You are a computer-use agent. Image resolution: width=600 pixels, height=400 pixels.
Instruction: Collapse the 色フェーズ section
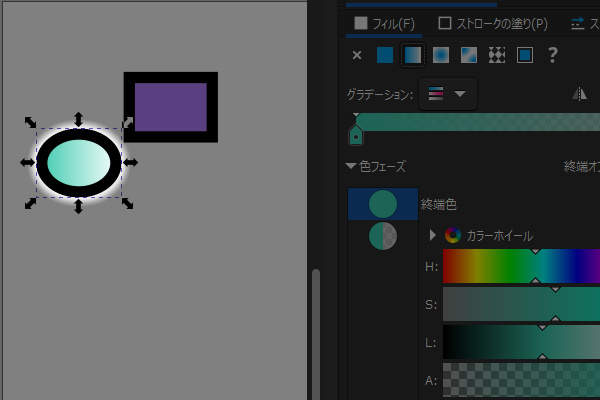coord(351,166)
